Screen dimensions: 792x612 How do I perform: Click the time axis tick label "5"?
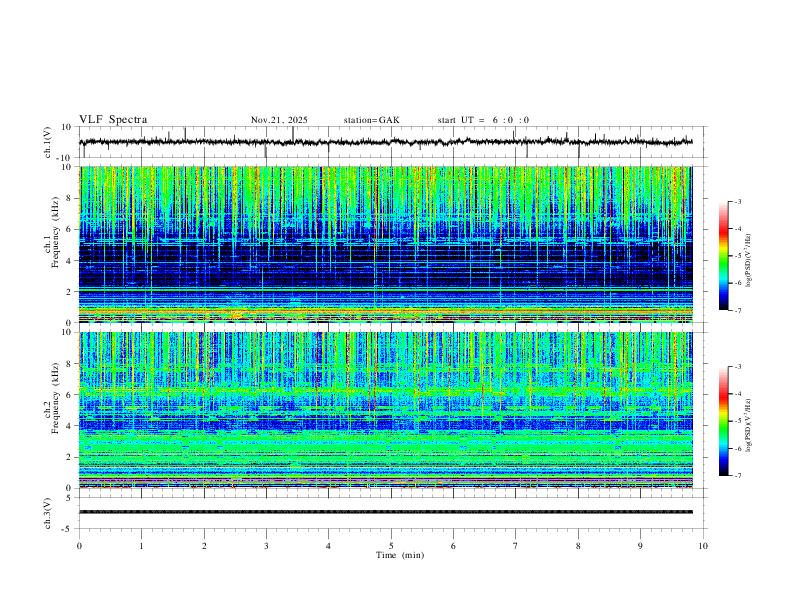click(x=391, y=546)
